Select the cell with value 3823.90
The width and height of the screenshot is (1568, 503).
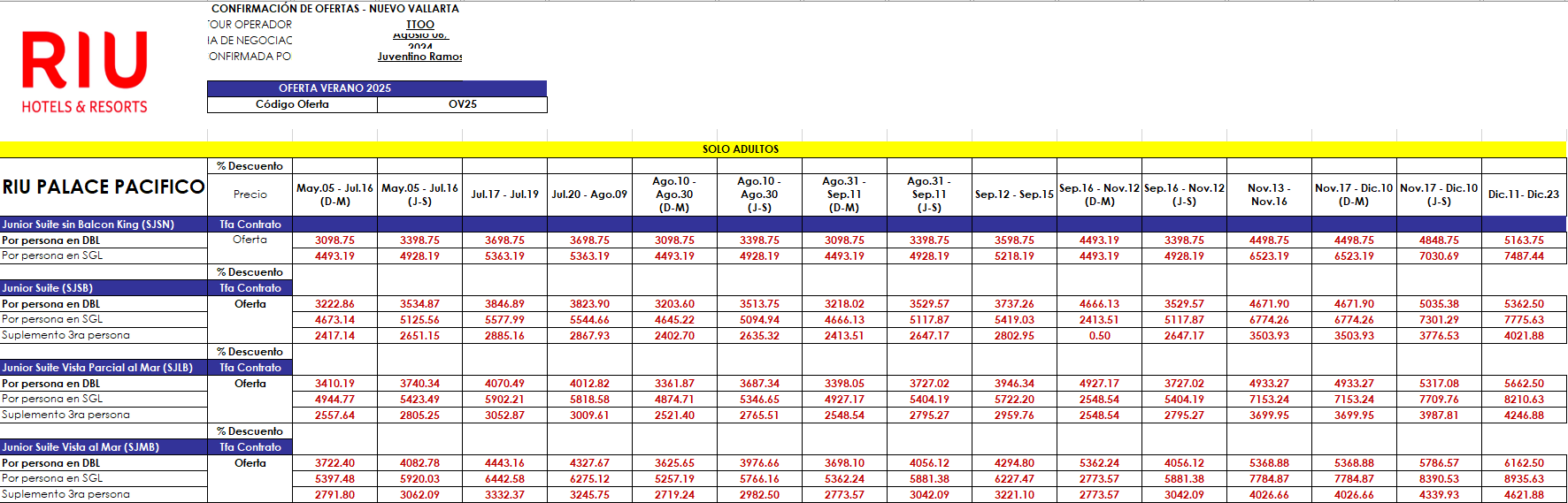click(x=590, y=304)
